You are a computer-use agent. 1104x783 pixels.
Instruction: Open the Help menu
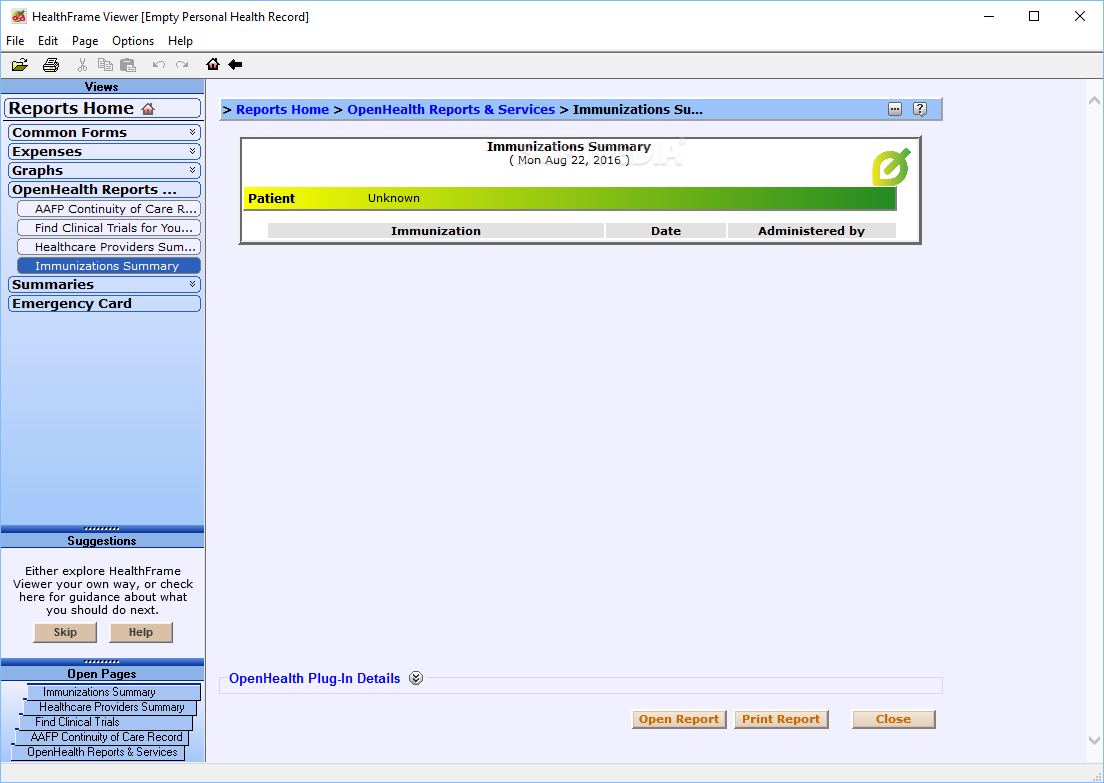[180, 41]
